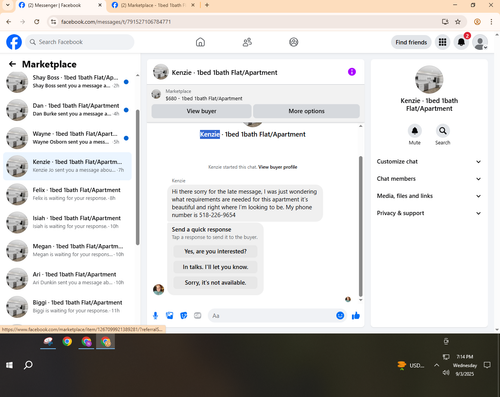The image size is (500, 397).
Task: Open Megan 1bed 1bath conversation
Action: [x=67, y=250]
